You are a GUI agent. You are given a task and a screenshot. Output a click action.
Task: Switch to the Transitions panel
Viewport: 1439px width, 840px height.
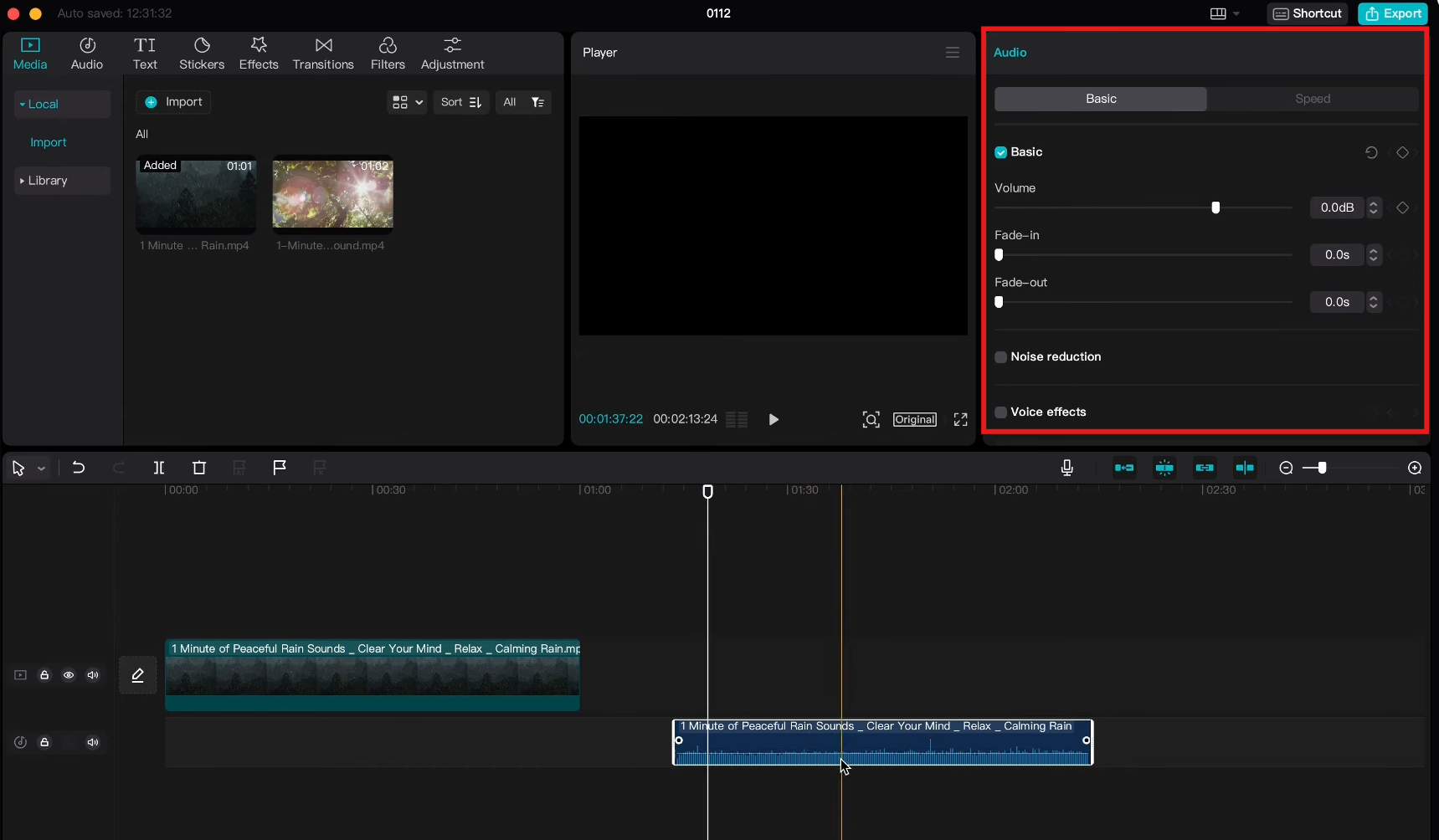tap(323, 53)
